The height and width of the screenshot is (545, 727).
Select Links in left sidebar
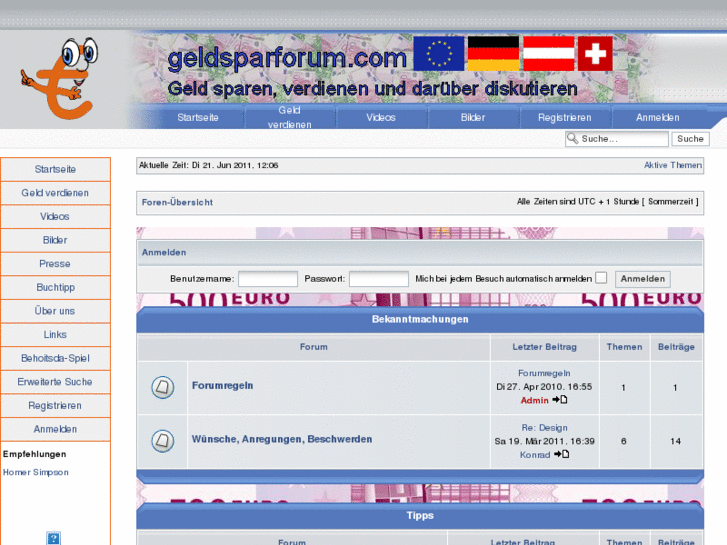pos(55,335)
